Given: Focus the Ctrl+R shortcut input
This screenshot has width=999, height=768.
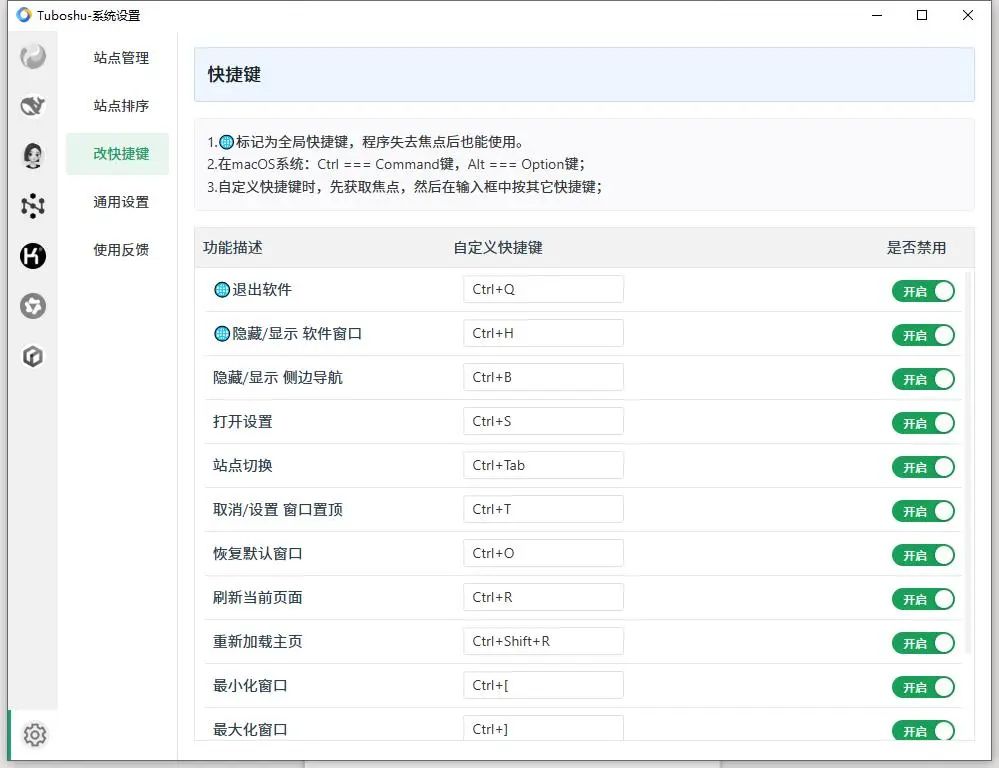Looking at the screenshot, I should (543, 597).
